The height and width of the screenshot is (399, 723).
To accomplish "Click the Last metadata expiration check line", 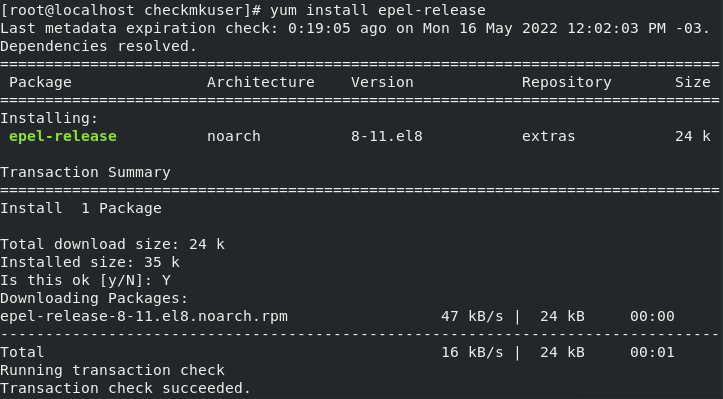I will [x=355, y=28].
